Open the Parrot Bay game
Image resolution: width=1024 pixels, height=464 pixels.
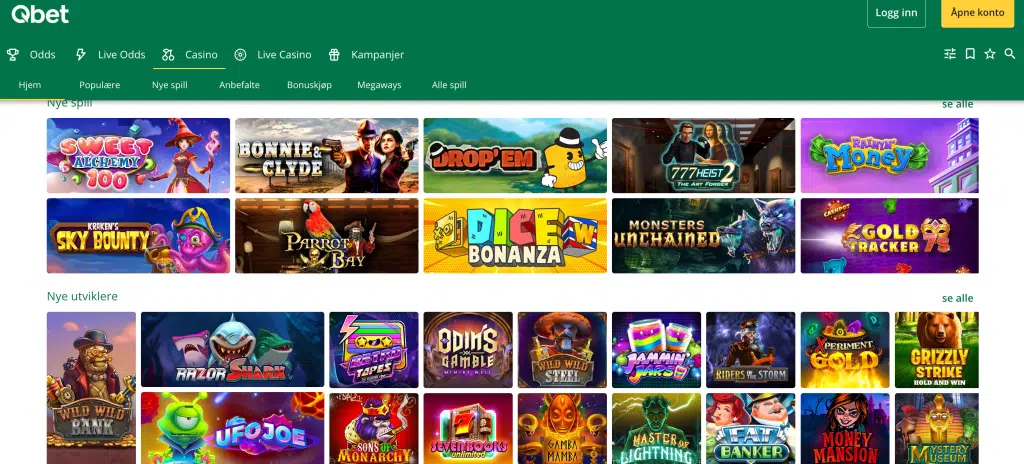[327, 236]
